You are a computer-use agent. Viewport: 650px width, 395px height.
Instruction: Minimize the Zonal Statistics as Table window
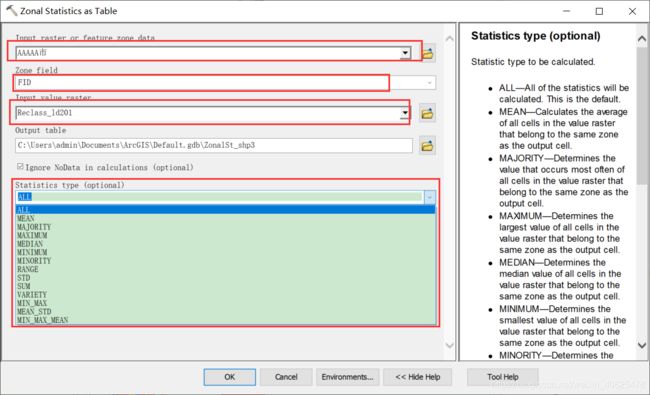[567, 11]
